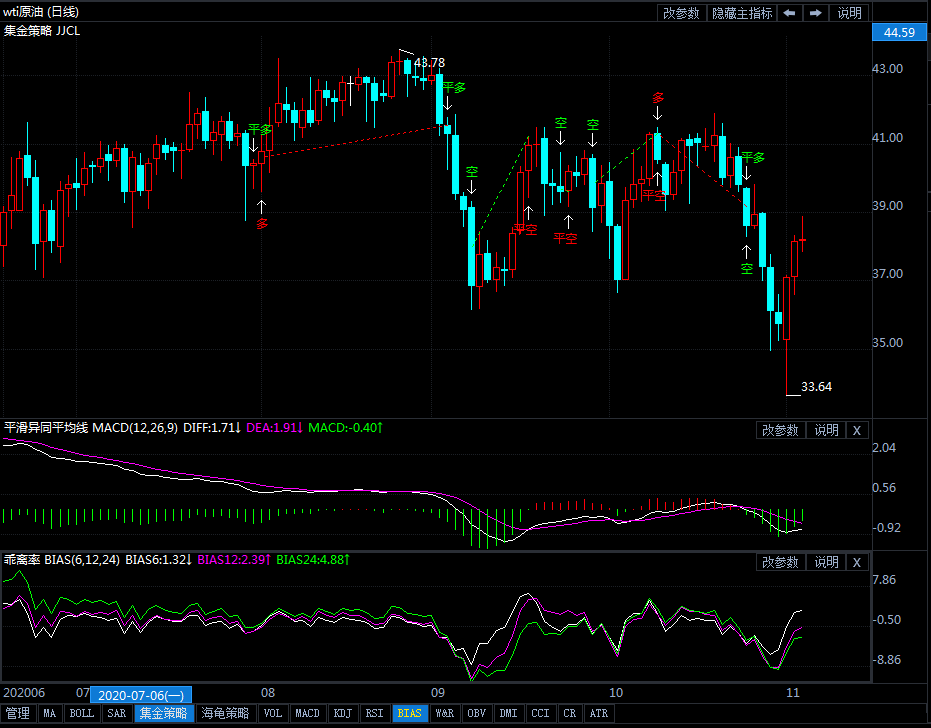Viewport: 931px width, 728px height.
Task: Click the 2020-07-06 date marker
Action: (x=140, y=694)
